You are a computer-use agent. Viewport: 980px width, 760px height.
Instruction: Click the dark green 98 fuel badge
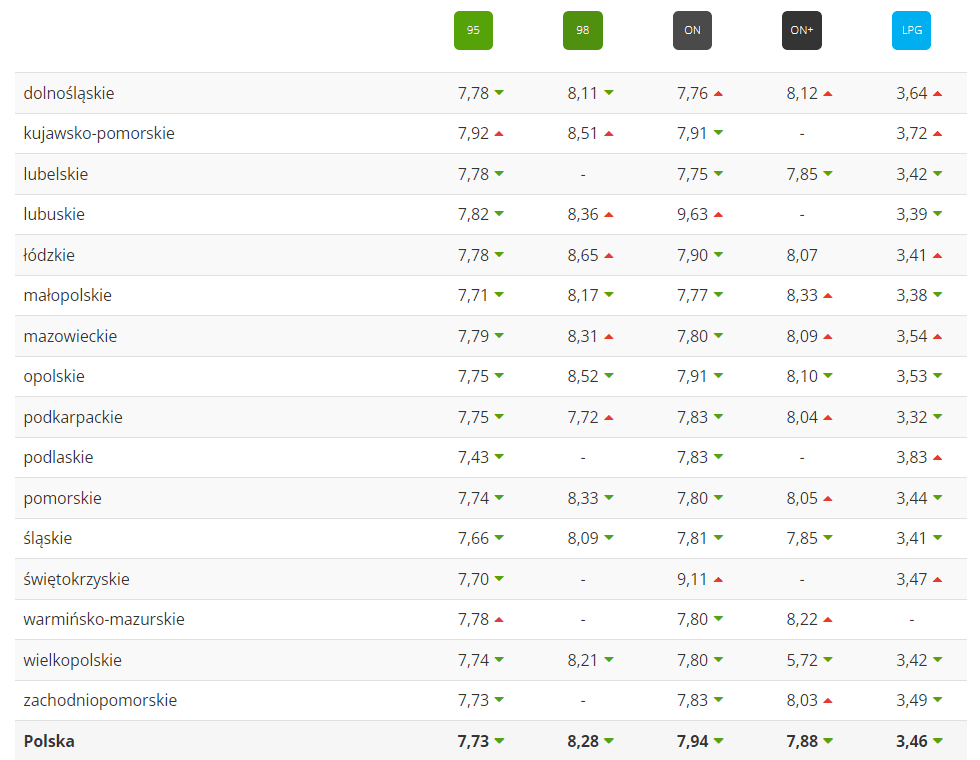582,30
